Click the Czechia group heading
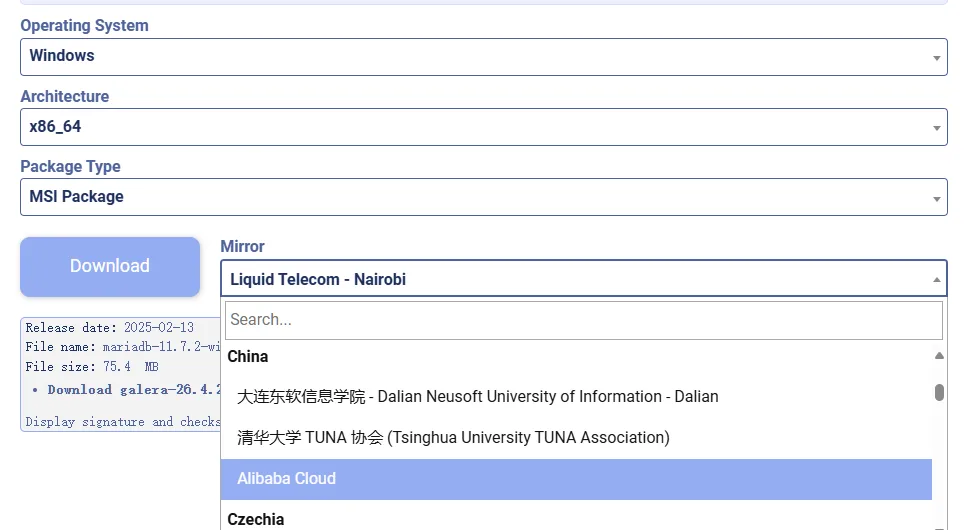Viewport: 975px width, 530px height. 256,519
